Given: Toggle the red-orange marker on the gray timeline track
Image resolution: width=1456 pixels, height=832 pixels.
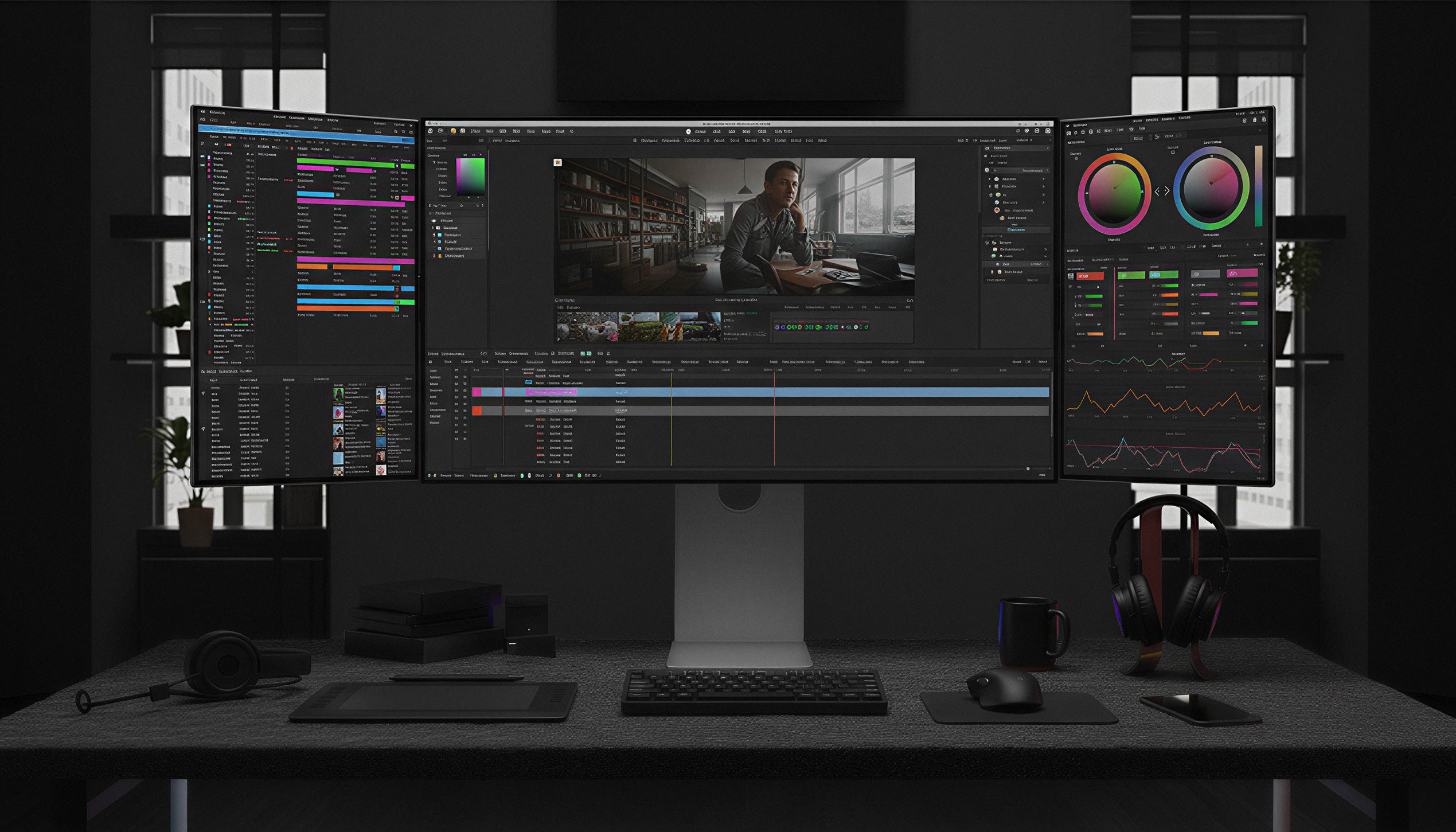Looking at the screenshot, I should click(x=477, y=411).
